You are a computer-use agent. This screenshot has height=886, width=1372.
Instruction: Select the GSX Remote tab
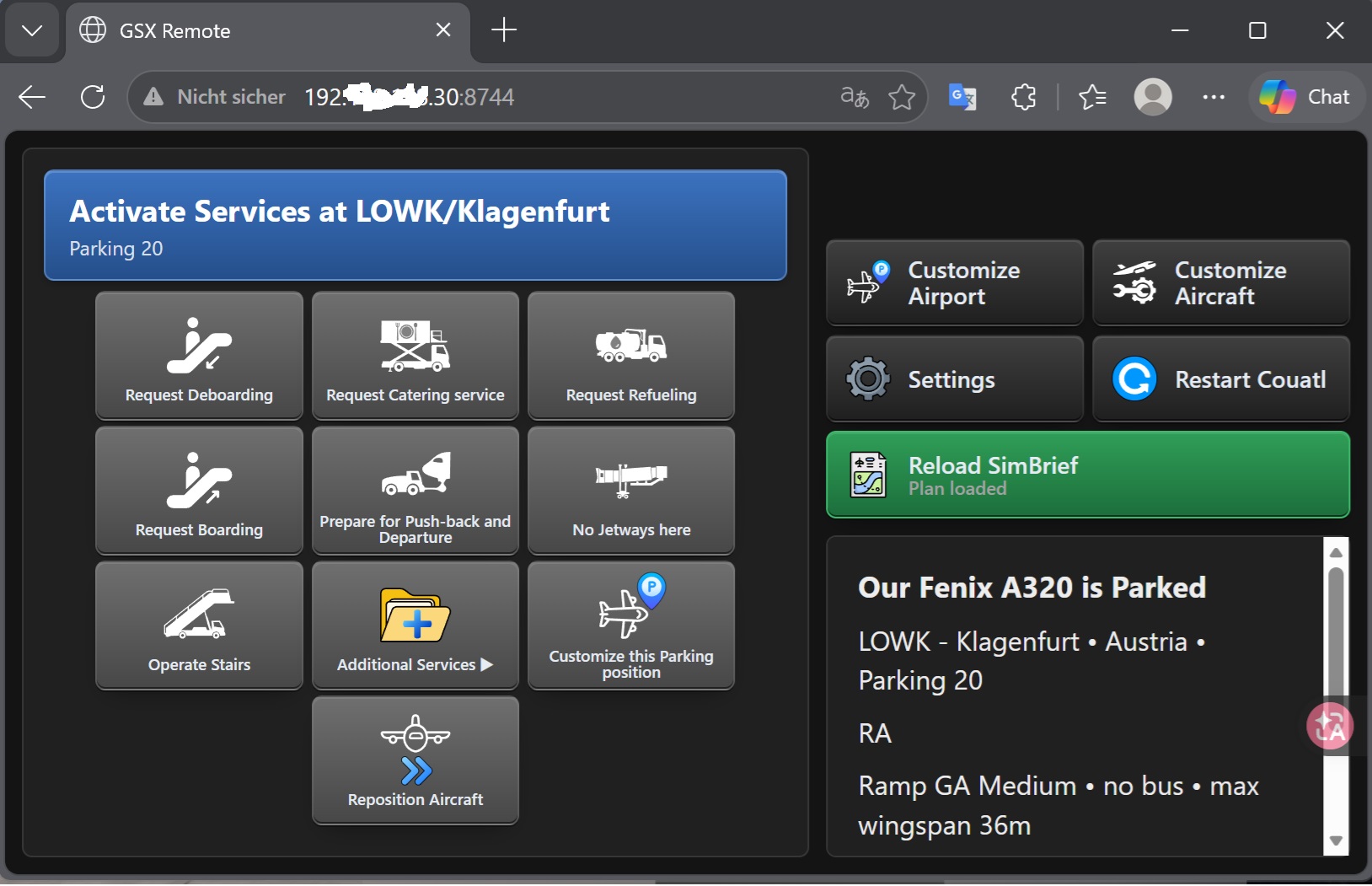click(x=266, y=31)
